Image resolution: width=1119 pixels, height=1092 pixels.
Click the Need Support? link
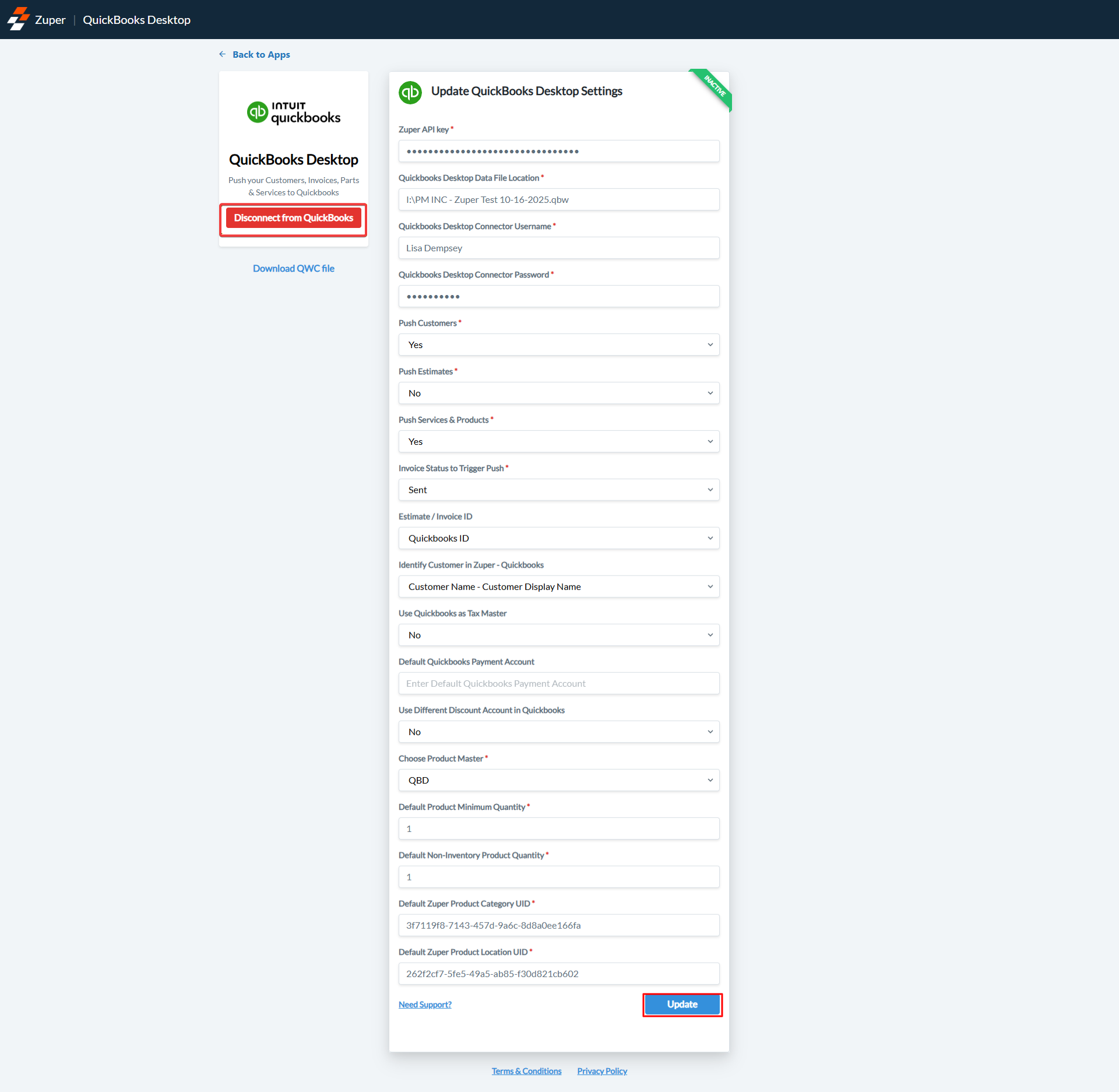(x=425, y=1004)
